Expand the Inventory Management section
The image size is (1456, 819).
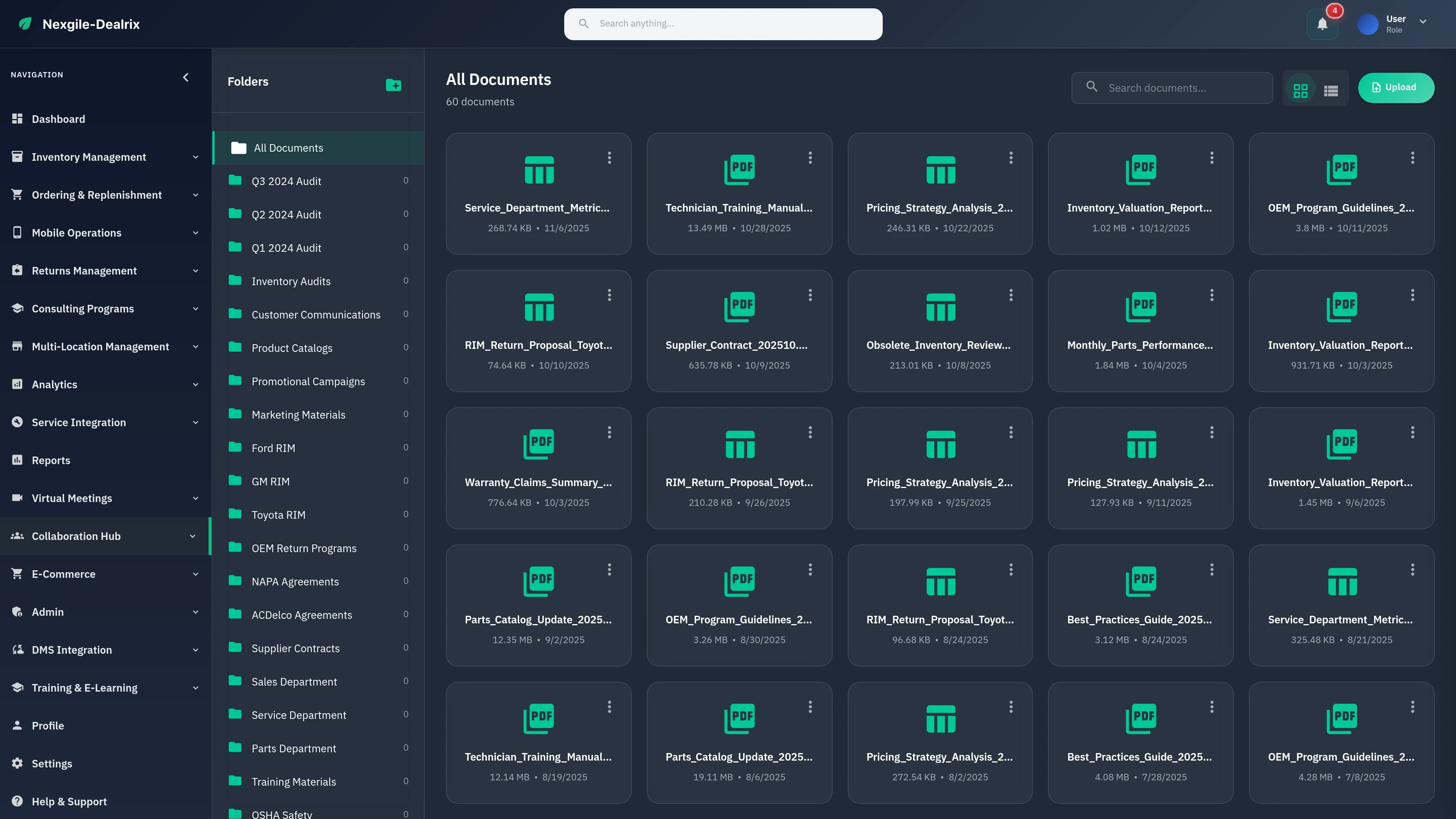pyautogui.click(x=196, y=157)
